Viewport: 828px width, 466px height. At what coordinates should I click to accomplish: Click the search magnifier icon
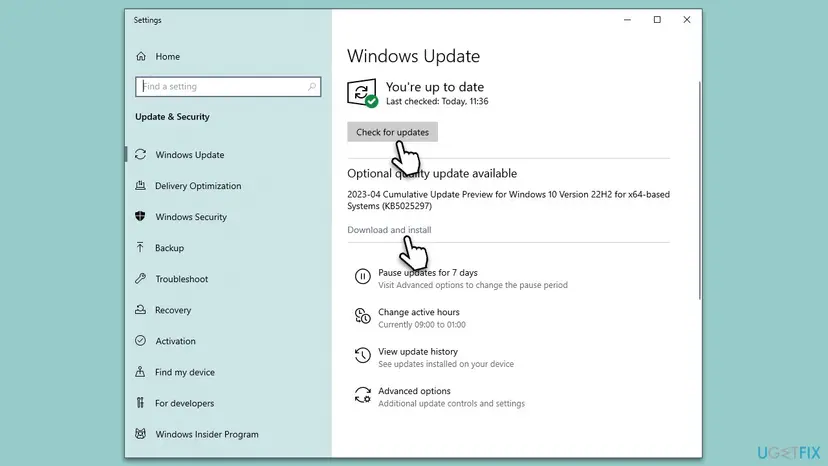coord(312,86)
